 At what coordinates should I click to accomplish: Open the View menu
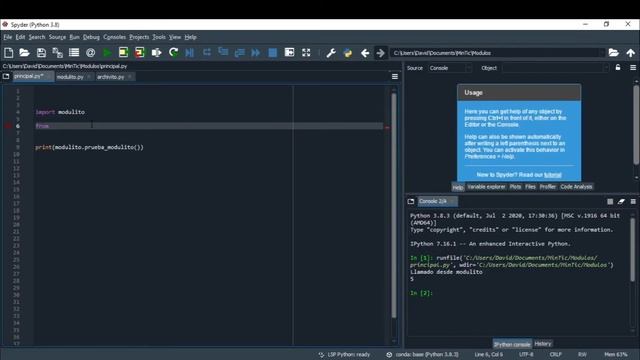(x=175, y=37)
